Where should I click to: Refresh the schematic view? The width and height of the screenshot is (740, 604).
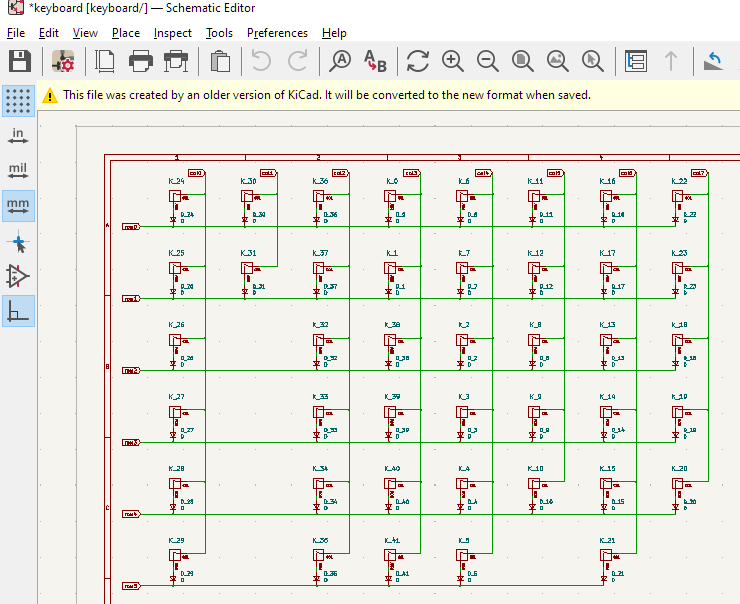pyautogui.click(x=418, y=61)
